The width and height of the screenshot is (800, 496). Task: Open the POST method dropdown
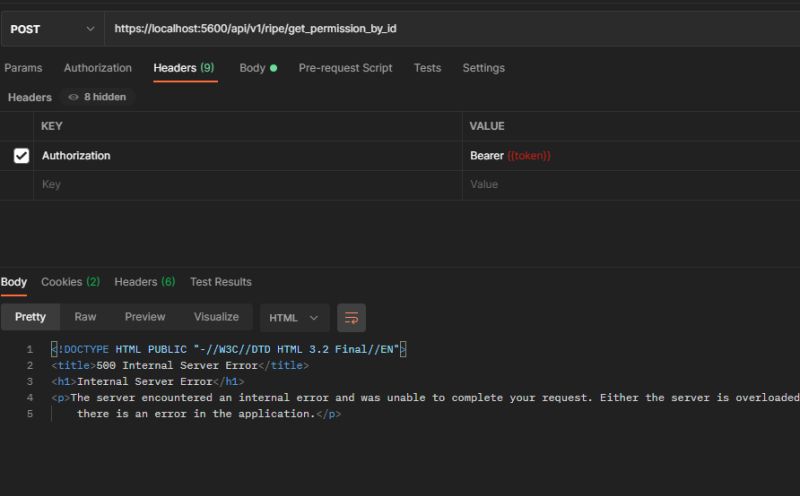pos(52,29)
